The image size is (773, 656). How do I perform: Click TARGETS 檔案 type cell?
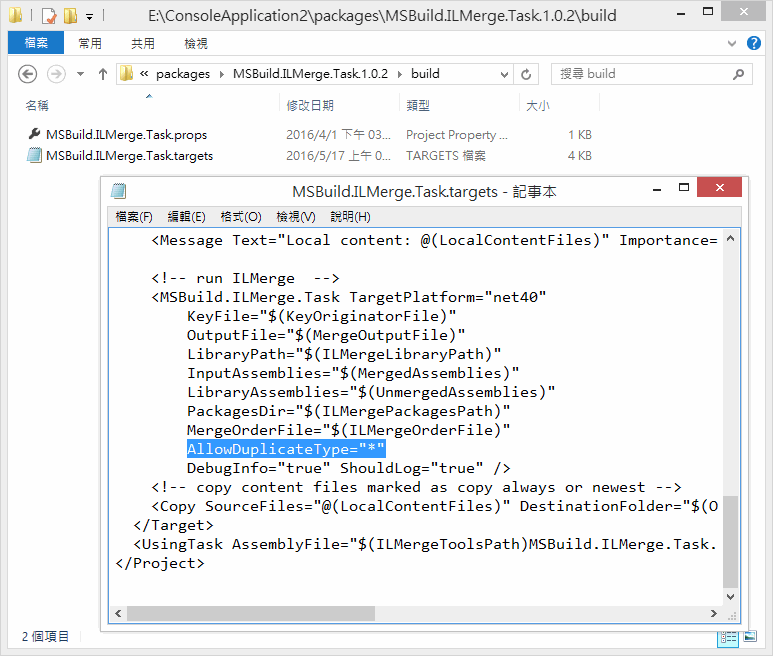(x=446, y=156)
